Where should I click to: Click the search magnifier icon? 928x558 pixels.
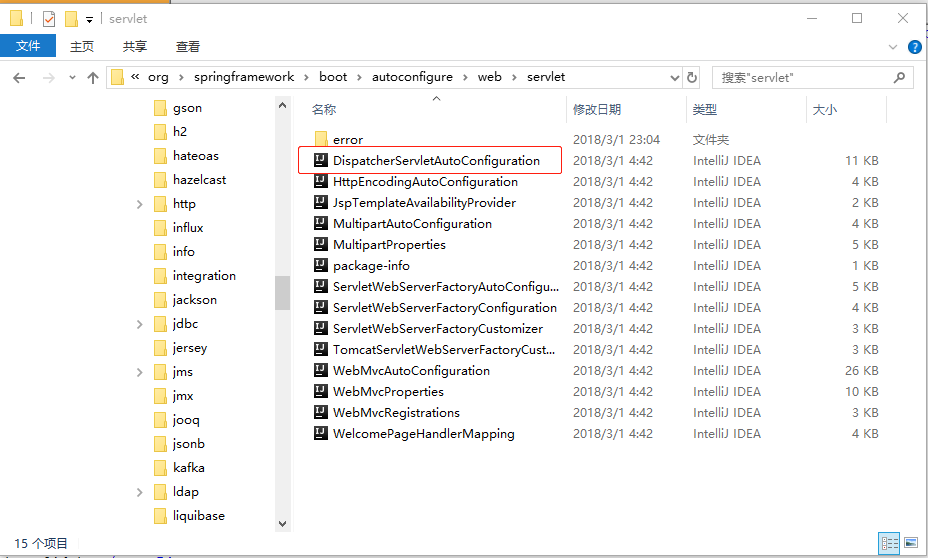point(899,78)
